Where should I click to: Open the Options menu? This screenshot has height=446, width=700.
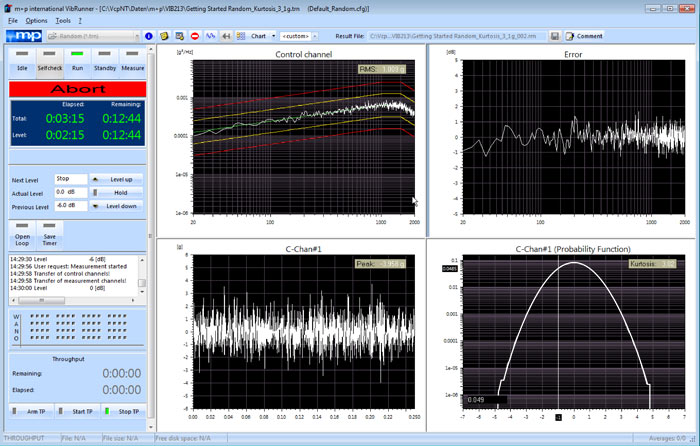pos(36,20)
